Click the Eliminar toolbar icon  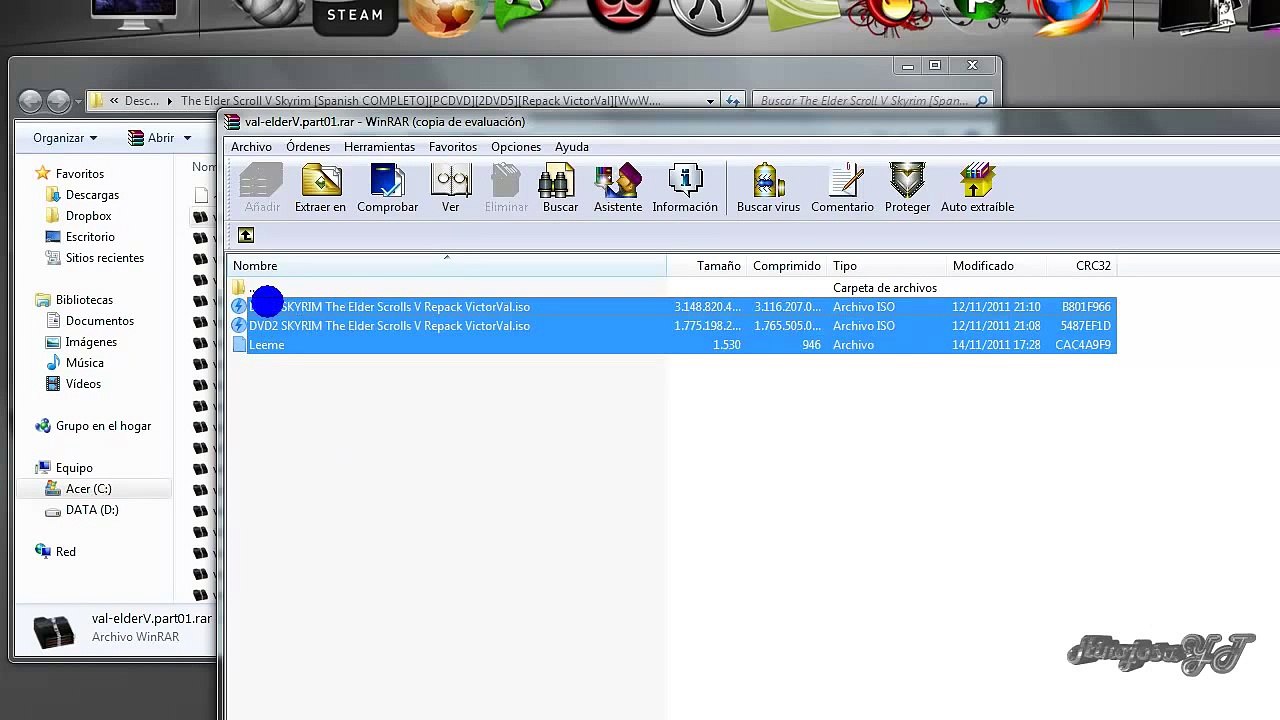click(x=506, y=188)
